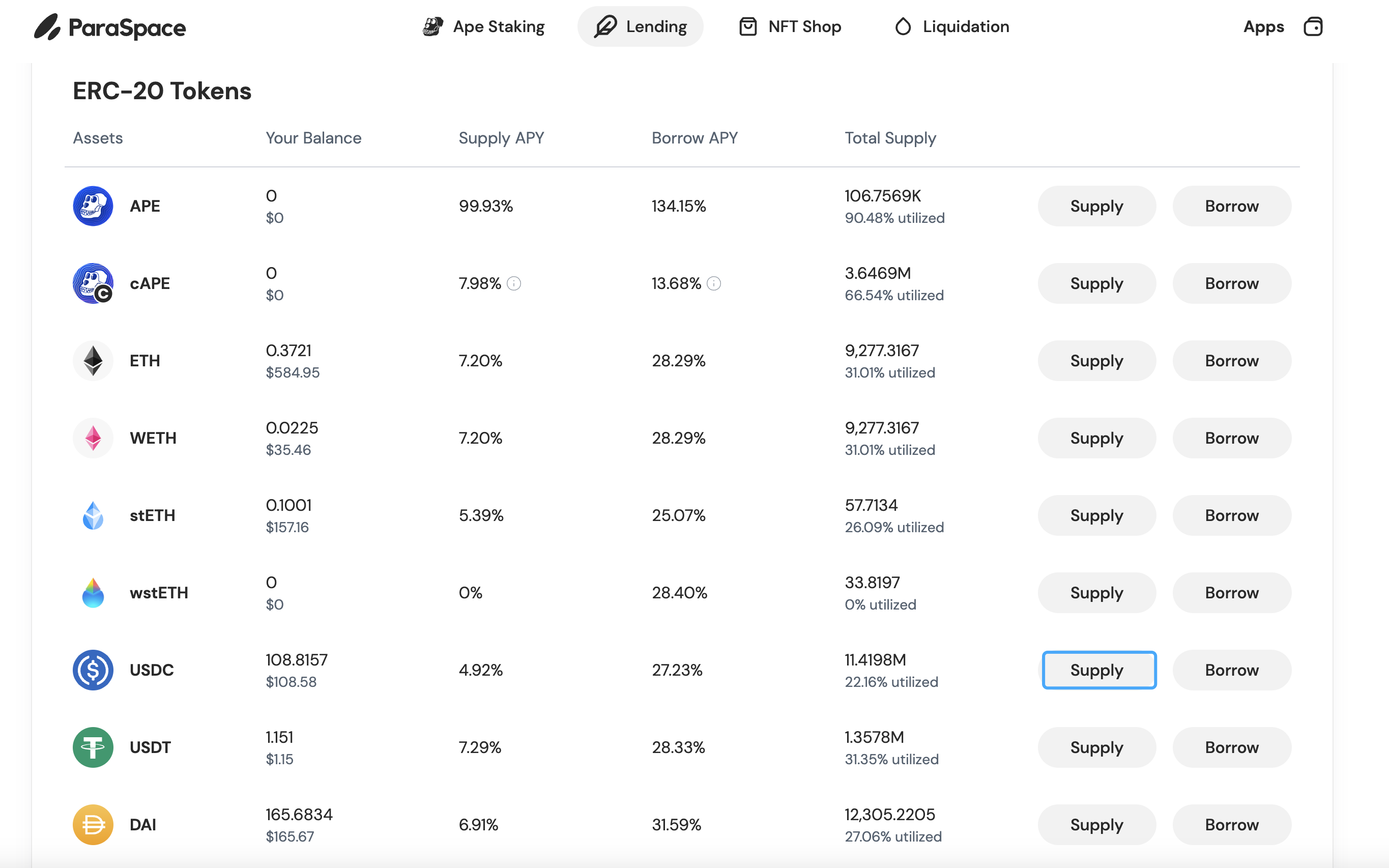Go to the Liquidation tab
Screen dimensions: 1389x868
coord(951,26)
